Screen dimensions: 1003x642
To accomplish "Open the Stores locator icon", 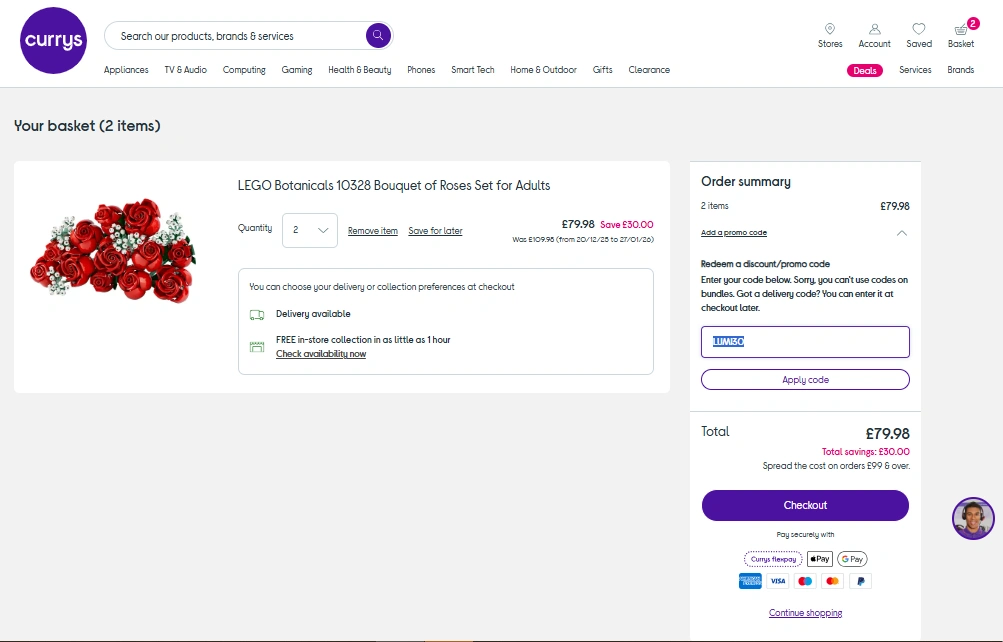I will click(x=830, y=30).
